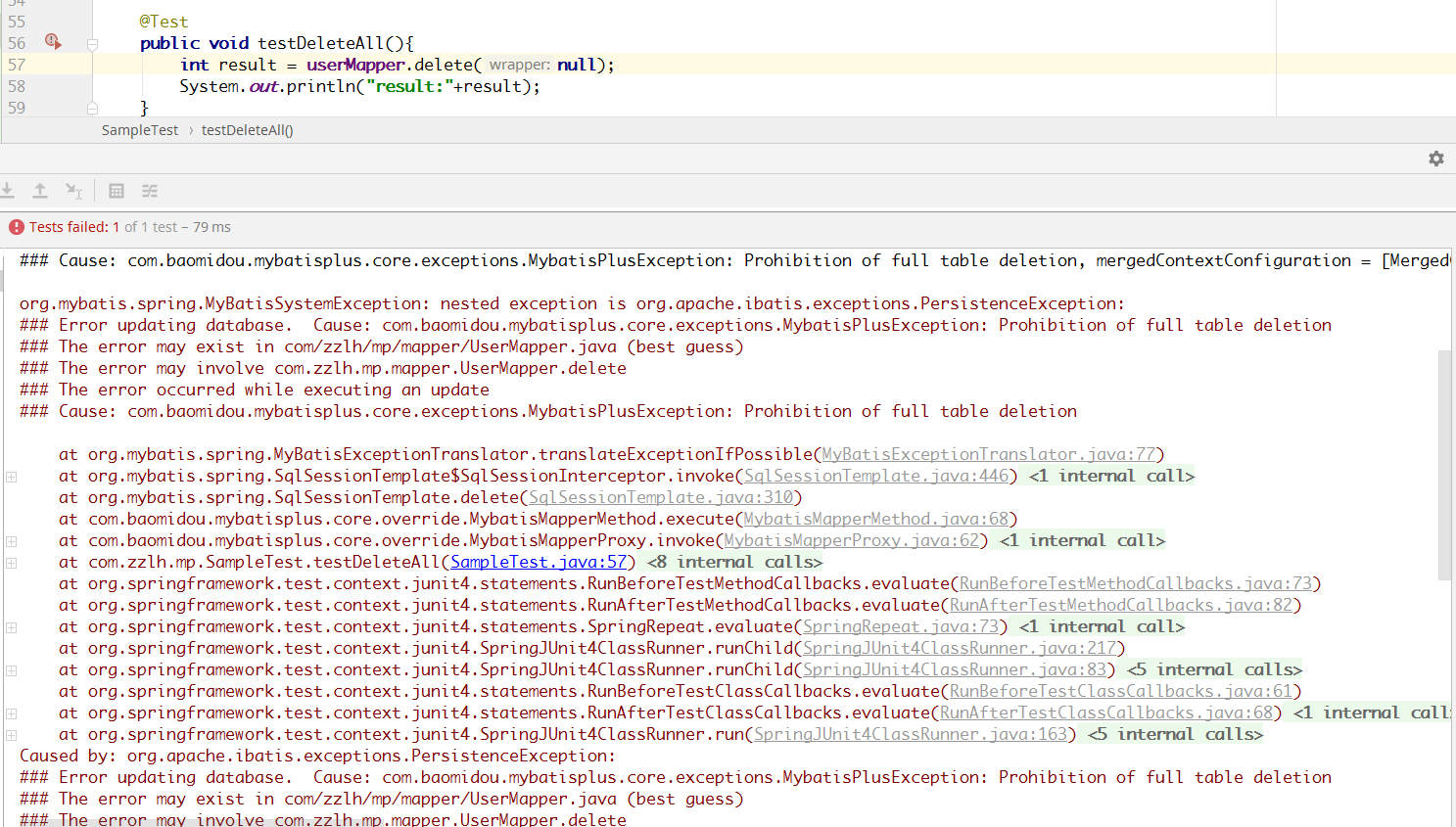
Task: Expand internal calls at SqlSessionTemplate.java:446 line
Action: (x=12, y=477)
